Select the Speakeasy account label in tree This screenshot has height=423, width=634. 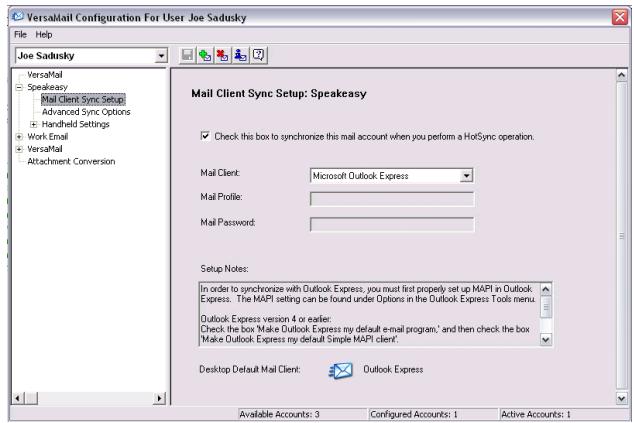[47, 87]
